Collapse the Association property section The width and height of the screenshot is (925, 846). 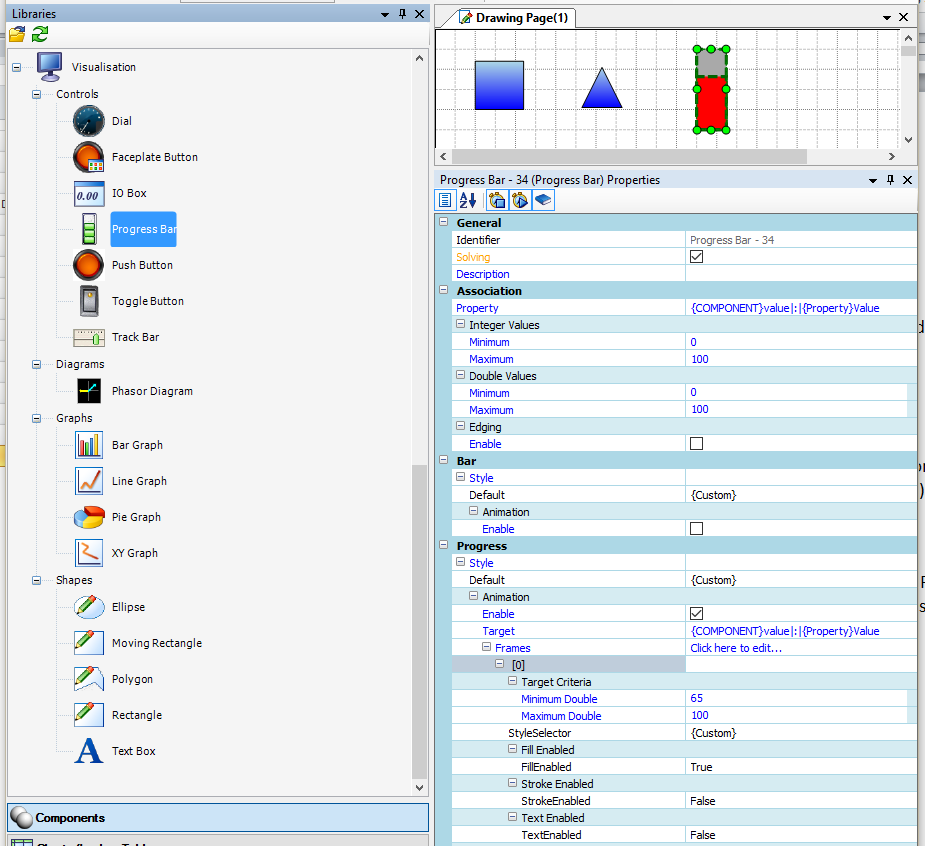(x=445, y=291)
